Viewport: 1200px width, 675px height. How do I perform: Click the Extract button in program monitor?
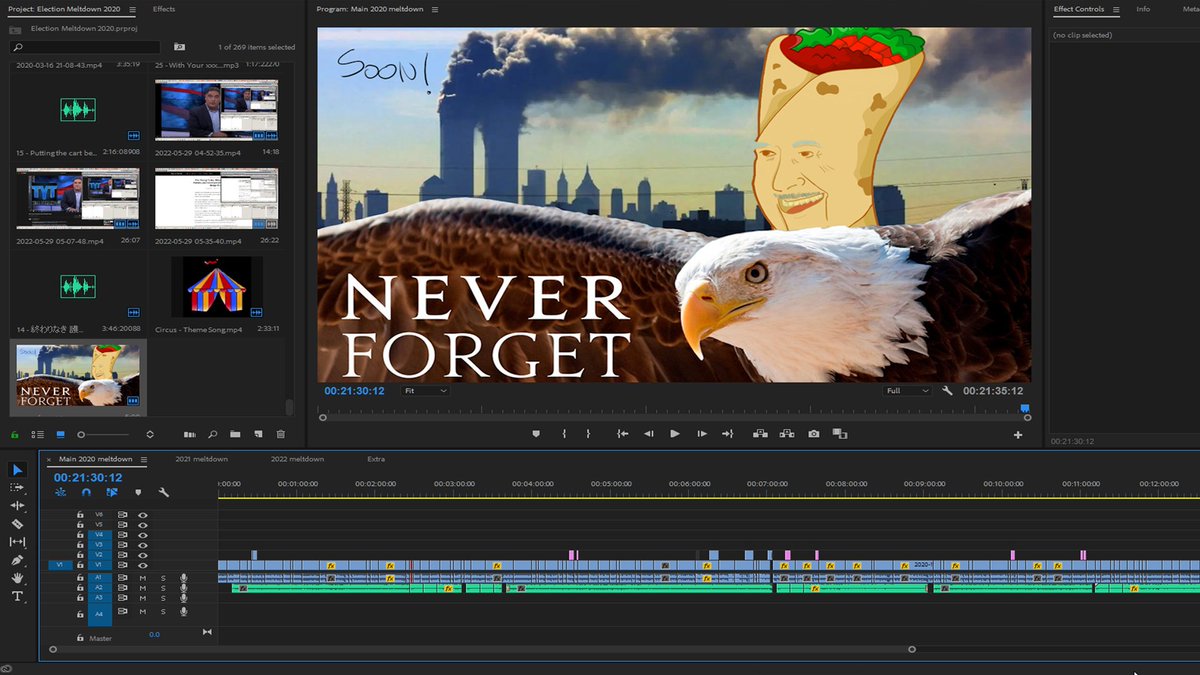(787, 434)
